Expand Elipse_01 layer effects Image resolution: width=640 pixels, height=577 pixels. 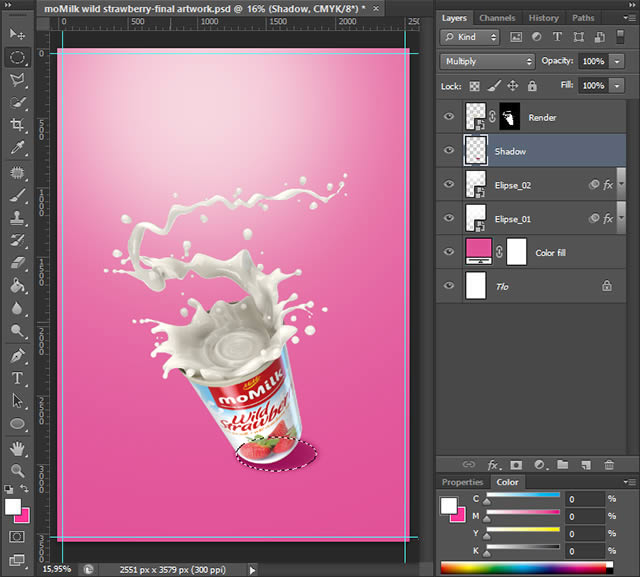(621, 218)
